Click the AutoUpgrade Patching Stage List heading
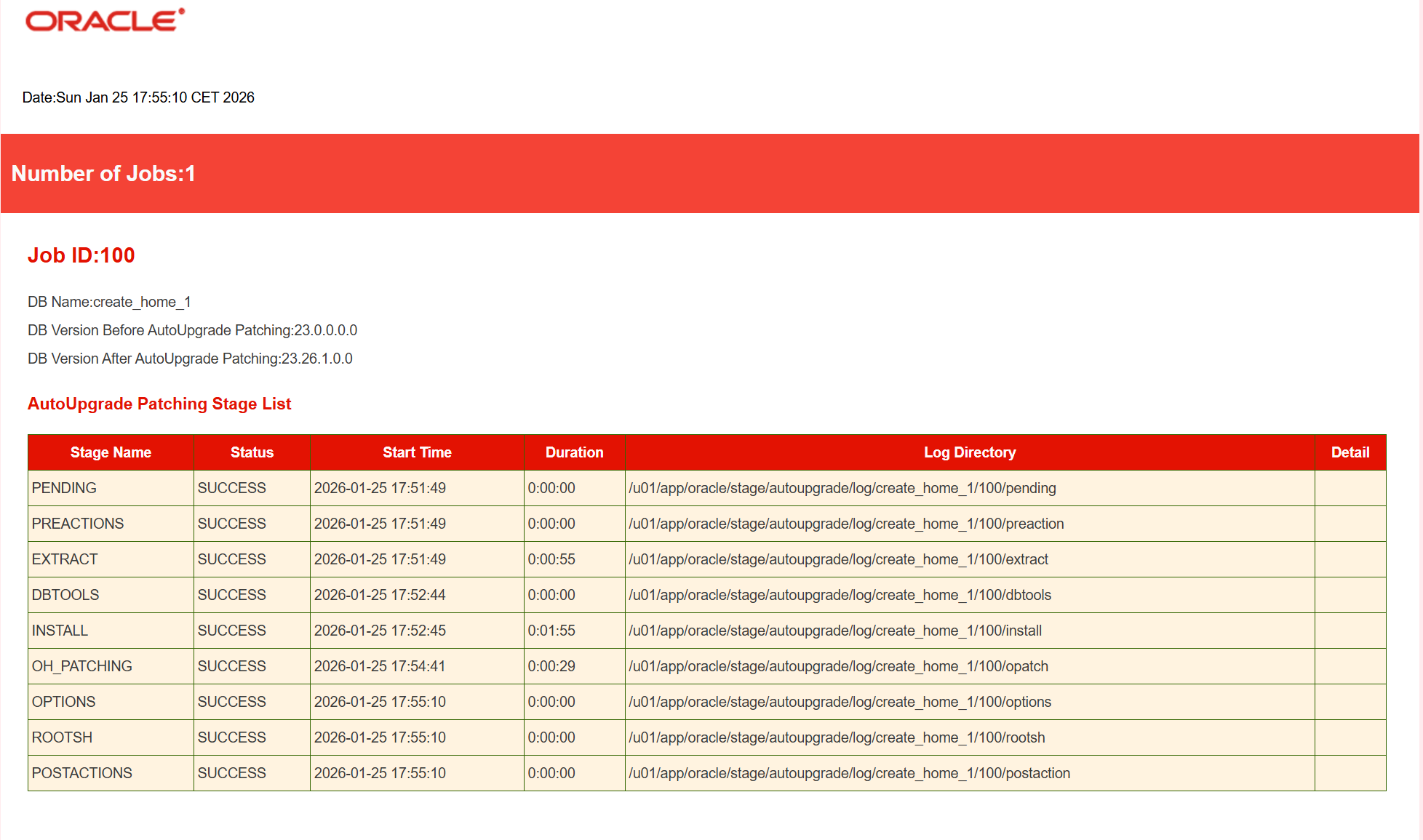Viewport: 1423px width, 840px height. click(159, 404)
